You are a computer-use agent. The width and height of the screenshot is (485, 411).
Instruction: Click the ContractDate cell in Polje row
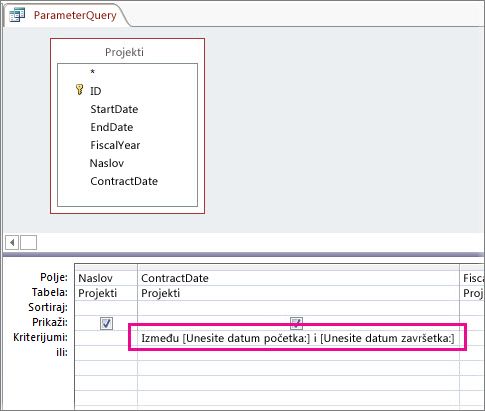click(298, 278)
